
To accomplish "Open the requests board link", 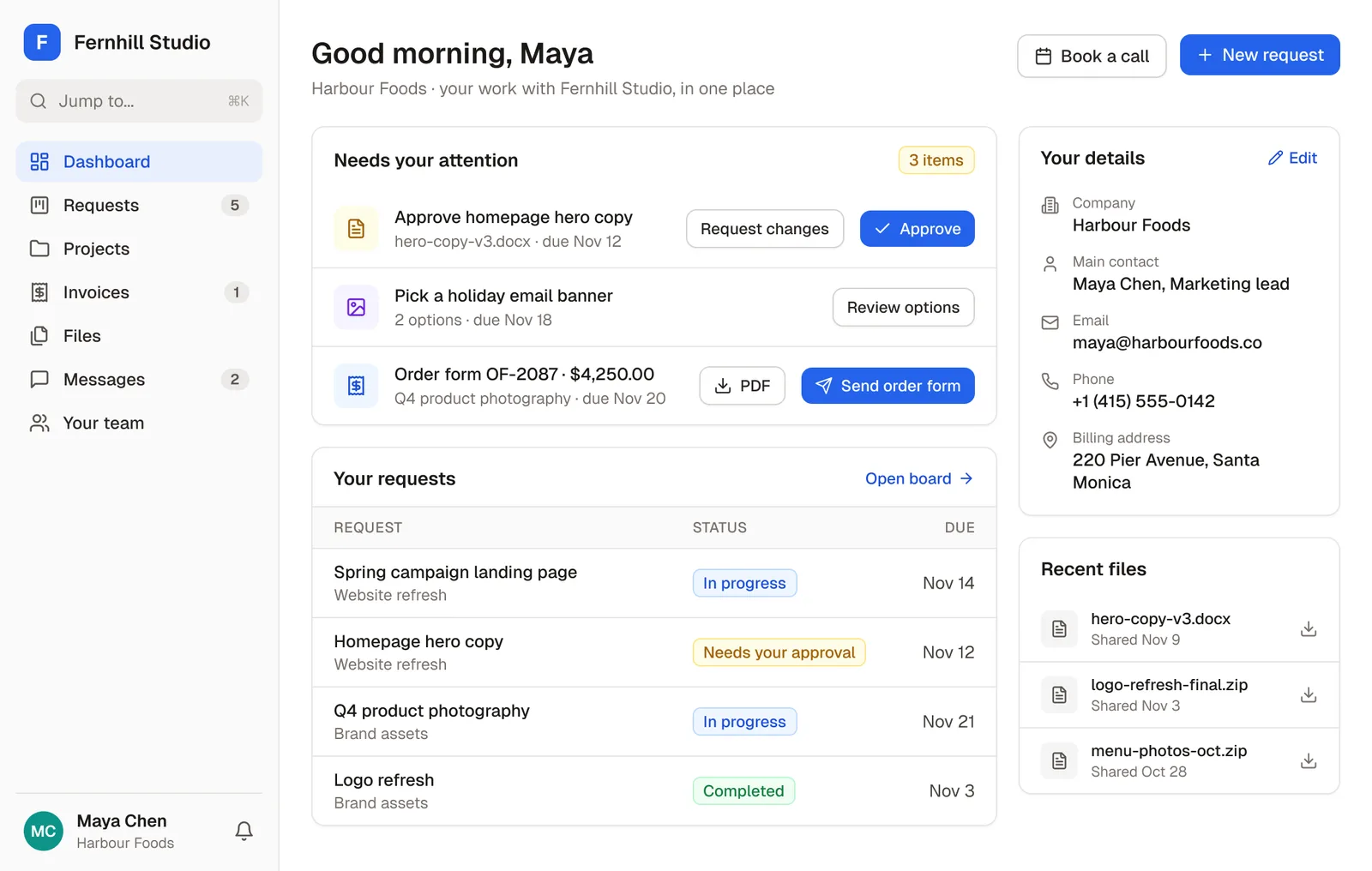I will tap(918, 478).
